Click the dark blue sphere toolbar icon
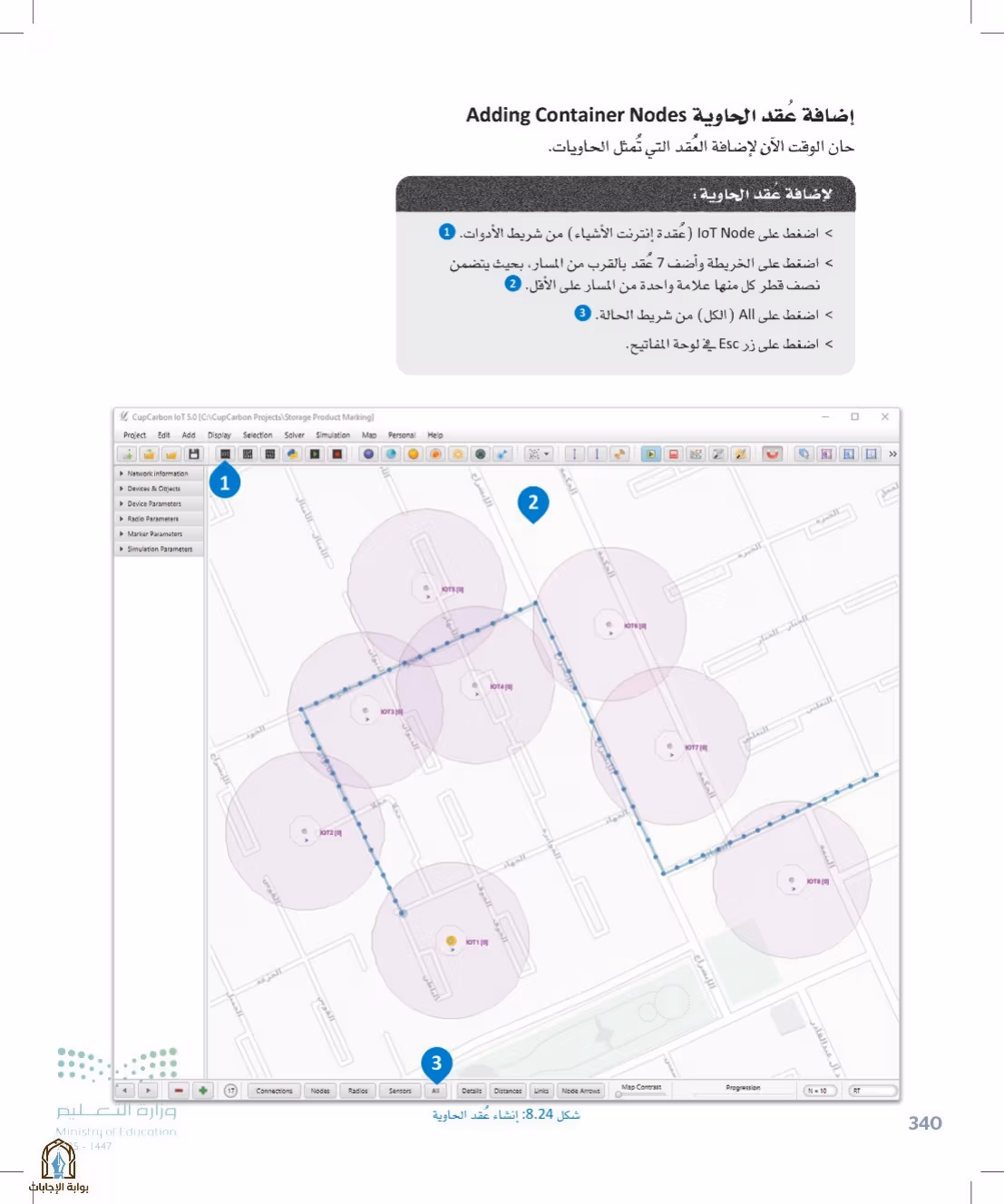 pyautogui.click(x=368, y=454)
